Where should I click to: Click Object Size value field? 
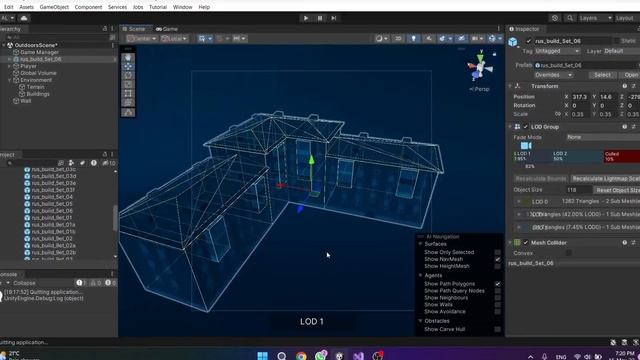click(x=578, y=190)
